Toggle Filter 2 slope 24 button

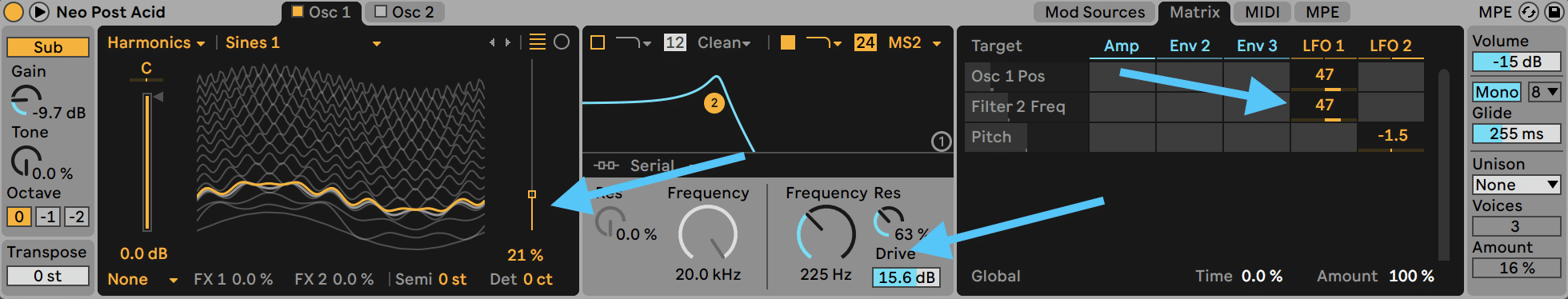click(865, 42)
